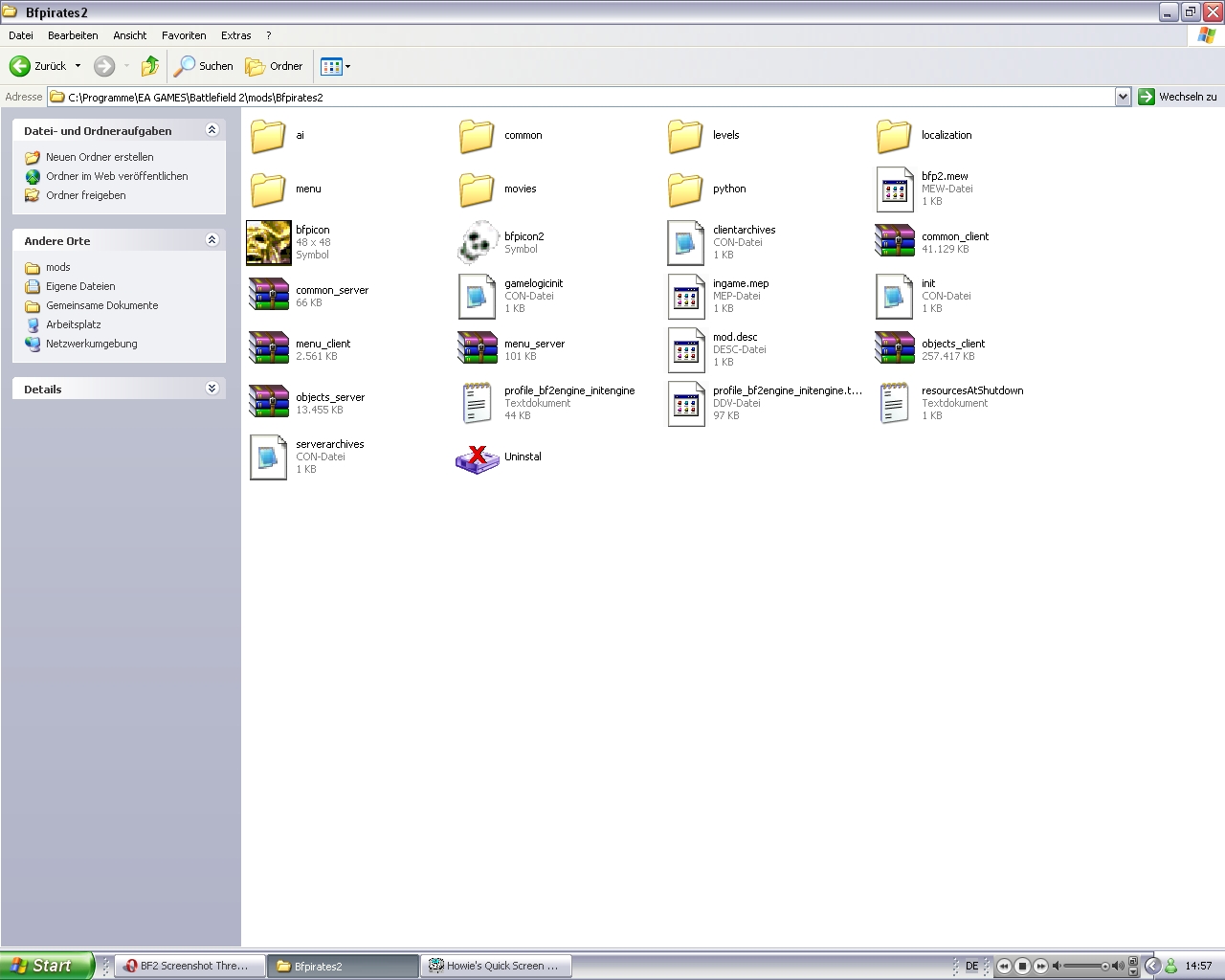Toggle the Ordner folders pane
This screenshot has height=980, width=1225.
coord(275,66)
